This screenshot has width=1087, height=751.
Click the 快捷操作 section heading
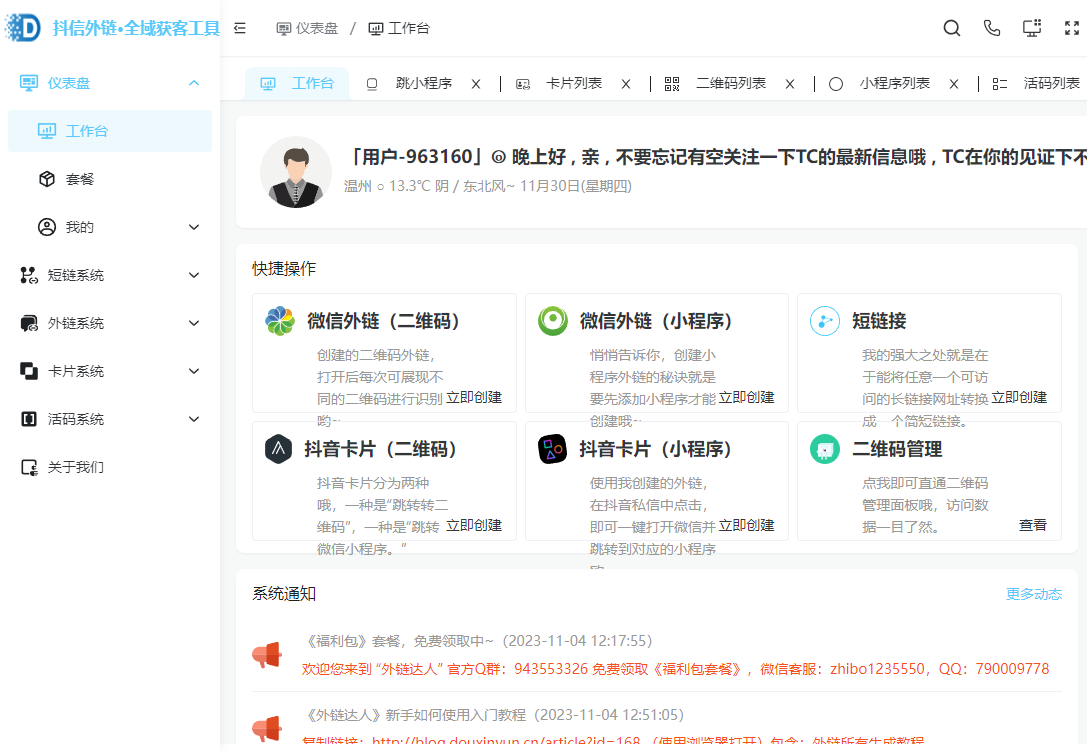284,269
